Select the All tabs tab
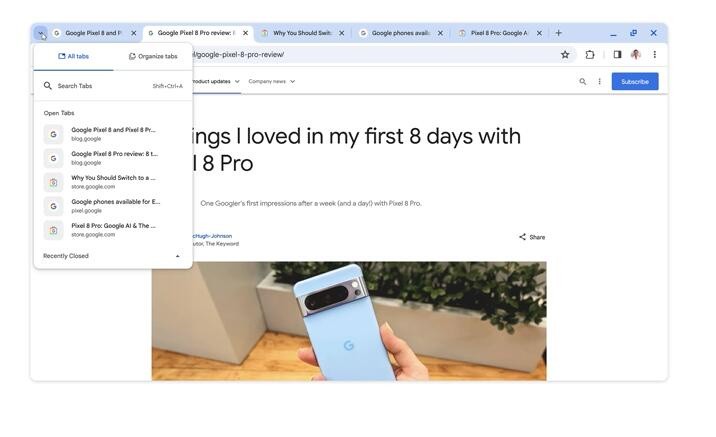 point(74,57)
